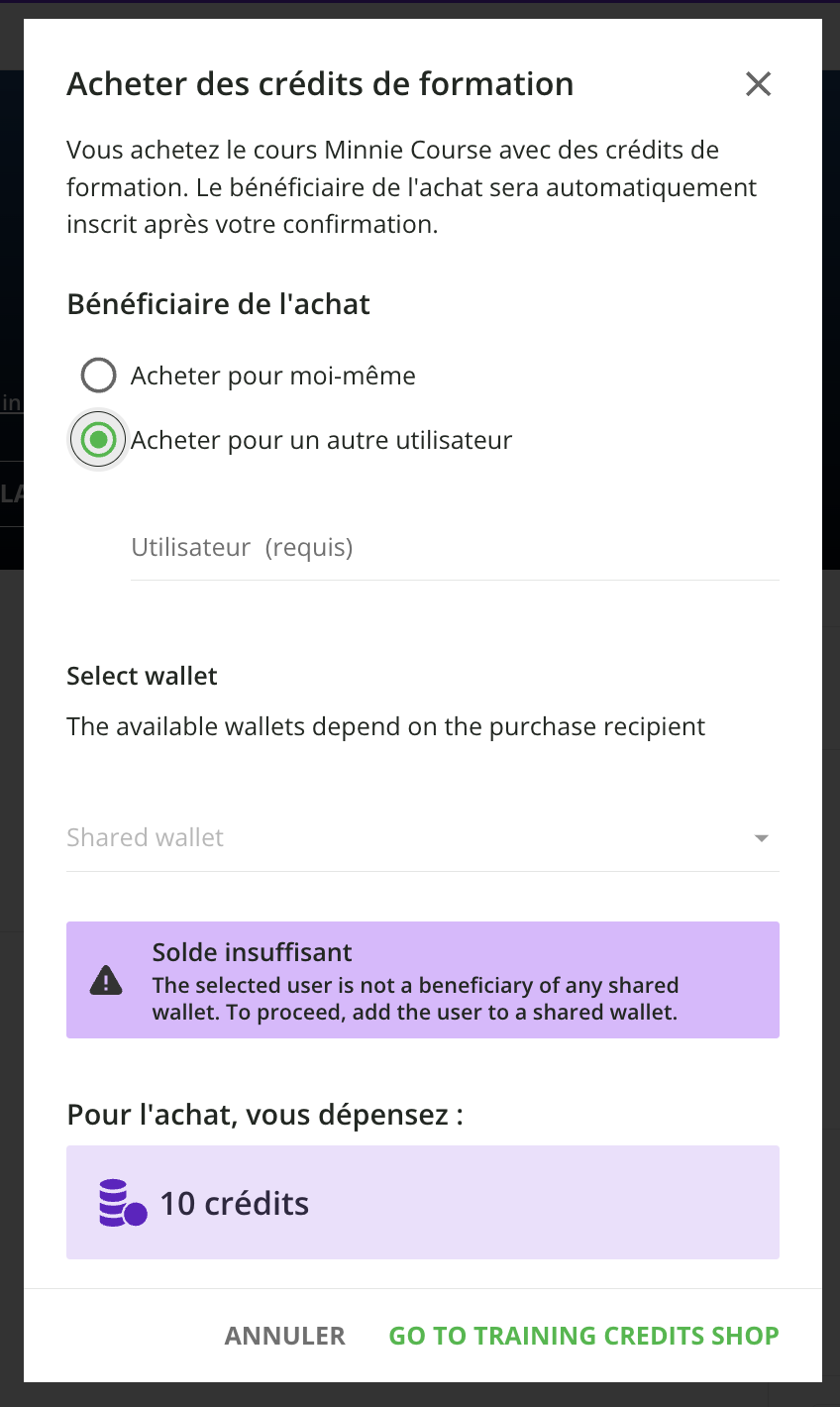The image size is (840, 1407).
Task: Click the 'Utilisateur (requis)' input field
Action: point(454,548)
